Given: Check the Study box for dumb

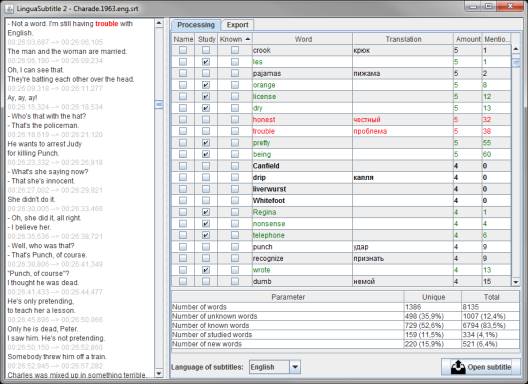Looking at the screenshot, I should tap(206, 281).
